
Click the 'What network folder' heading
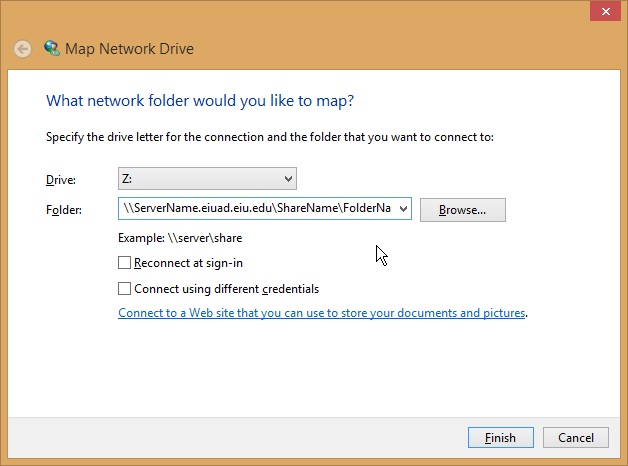tap(200, 101)
